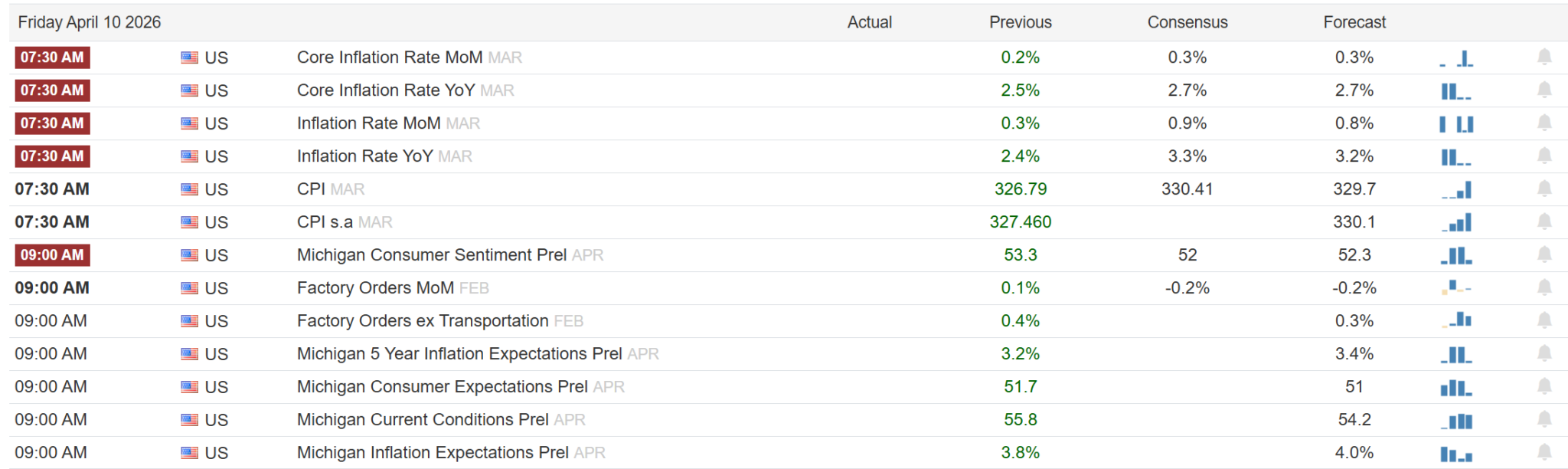View mini chart for Factory Orders MoM
Image resolution: width=1568 pixels, height=469 pixels.
pyautogui.click(x=1456, y=288)
